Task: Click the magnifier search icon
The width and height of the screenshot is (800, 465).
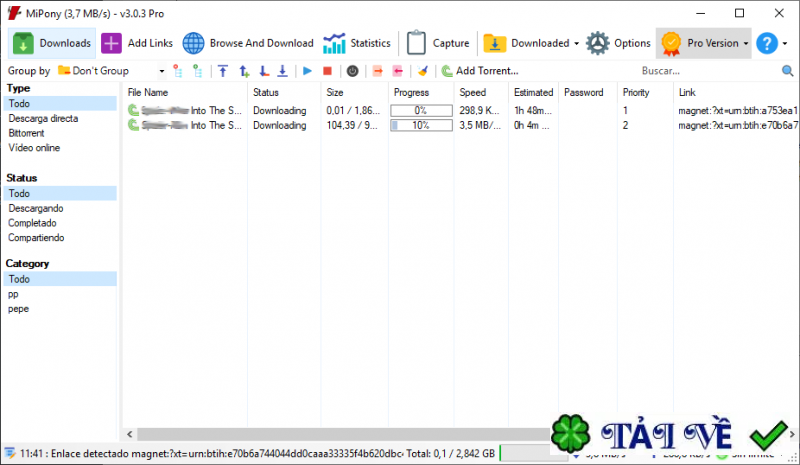Action: [788, 71]
